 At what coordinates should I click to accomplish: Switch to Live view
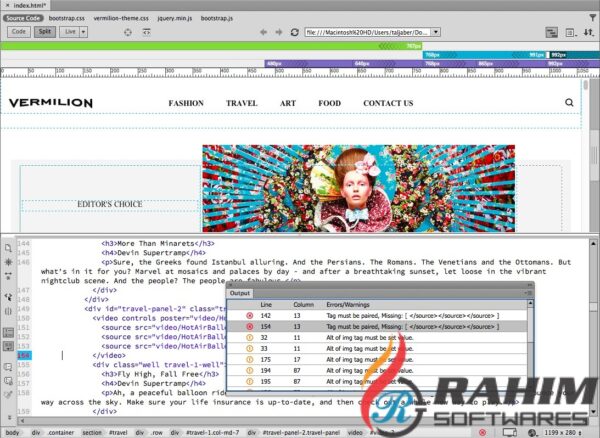pyautogui.click(x=70, y=32)
